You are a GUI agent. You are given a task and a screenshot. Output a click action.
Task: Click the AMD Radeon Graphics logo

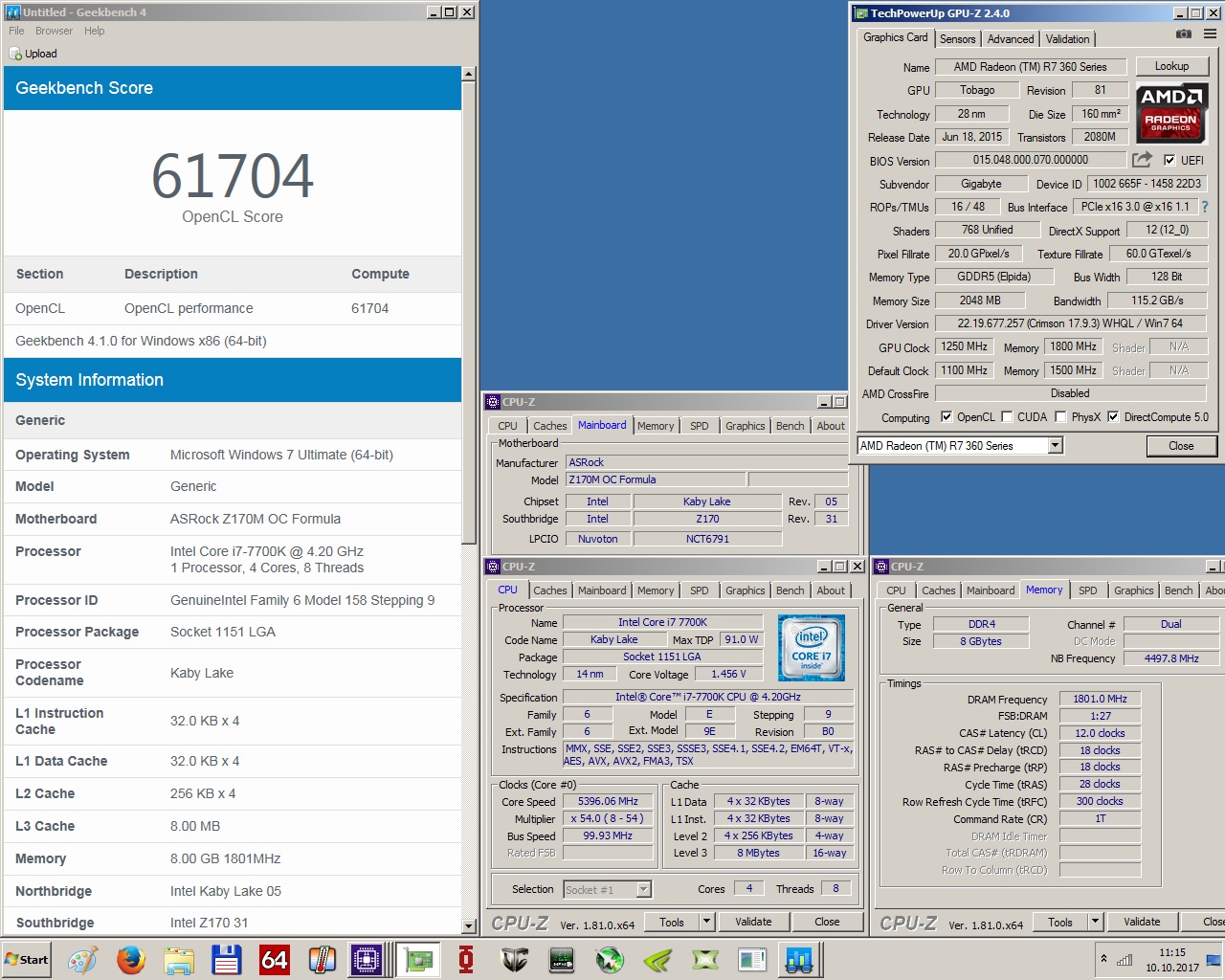(1170, 113)
